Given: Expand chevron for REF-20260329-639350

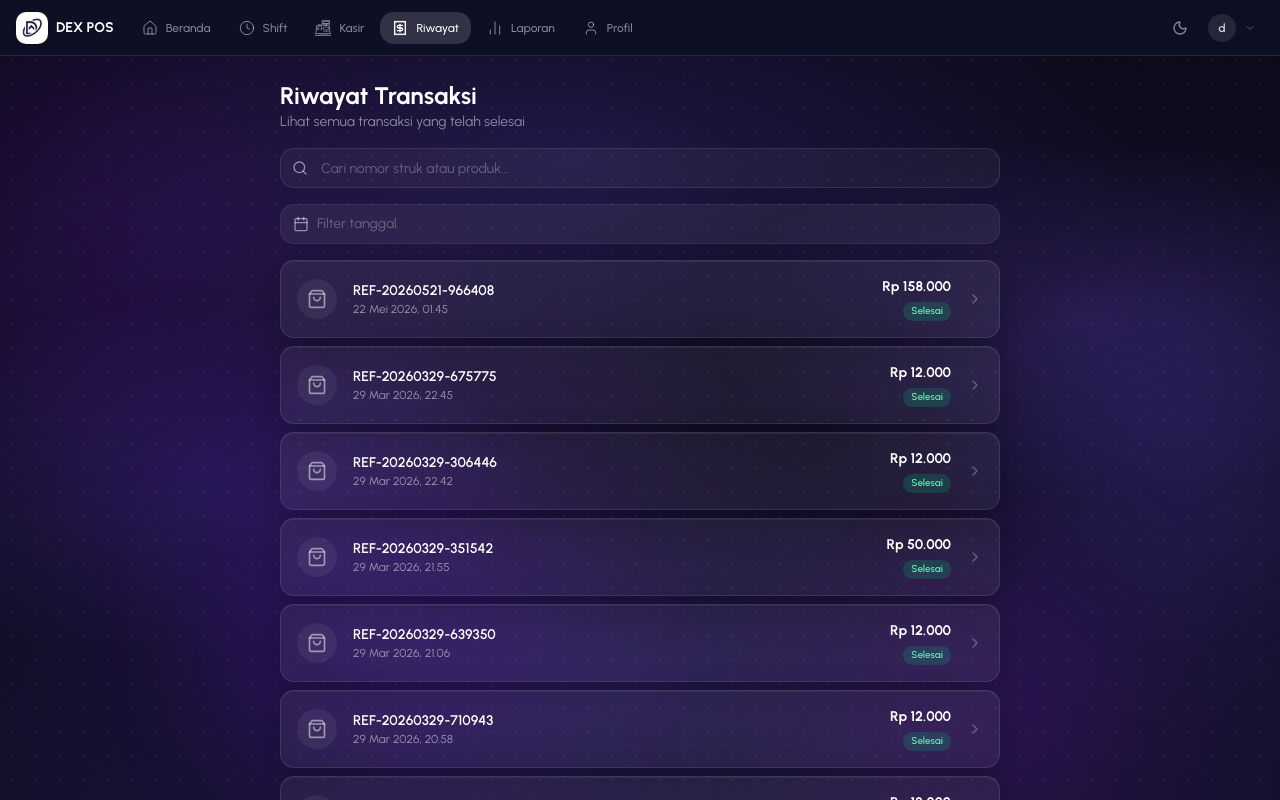Looking at the screenshot, I should (x=975, y=643).
